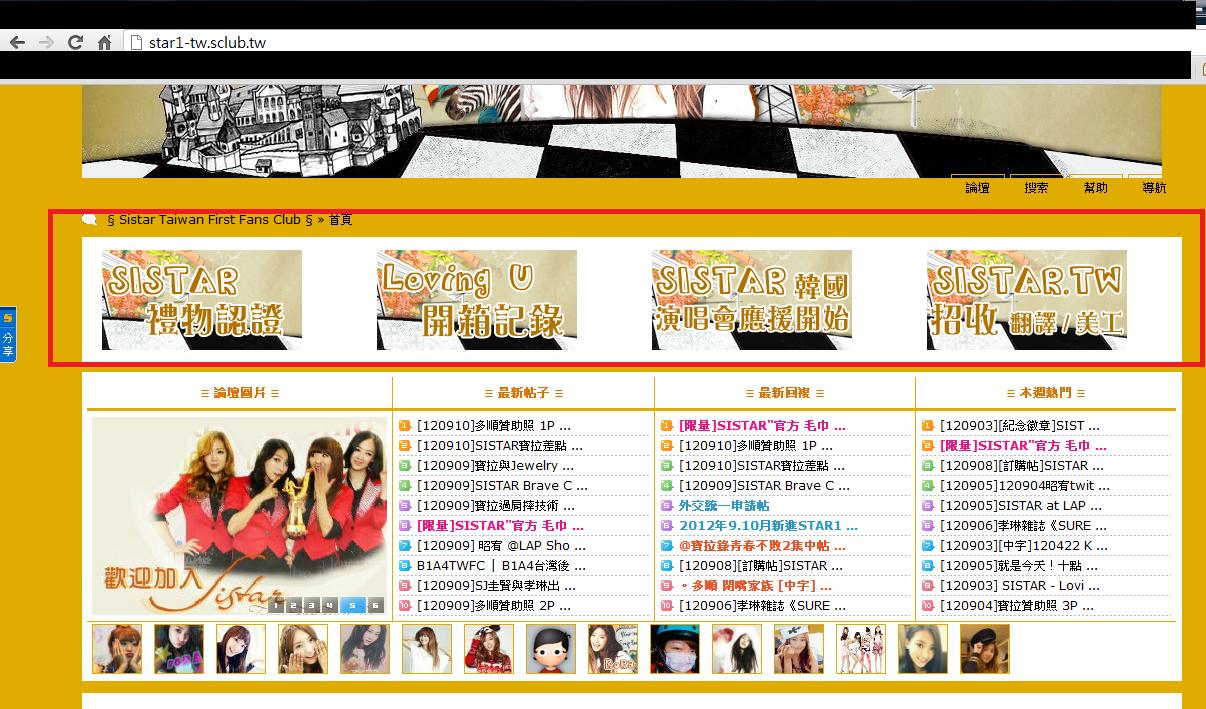Open [120909]SJ圭賢與孝琳出 post link

[x=502, y=586]
